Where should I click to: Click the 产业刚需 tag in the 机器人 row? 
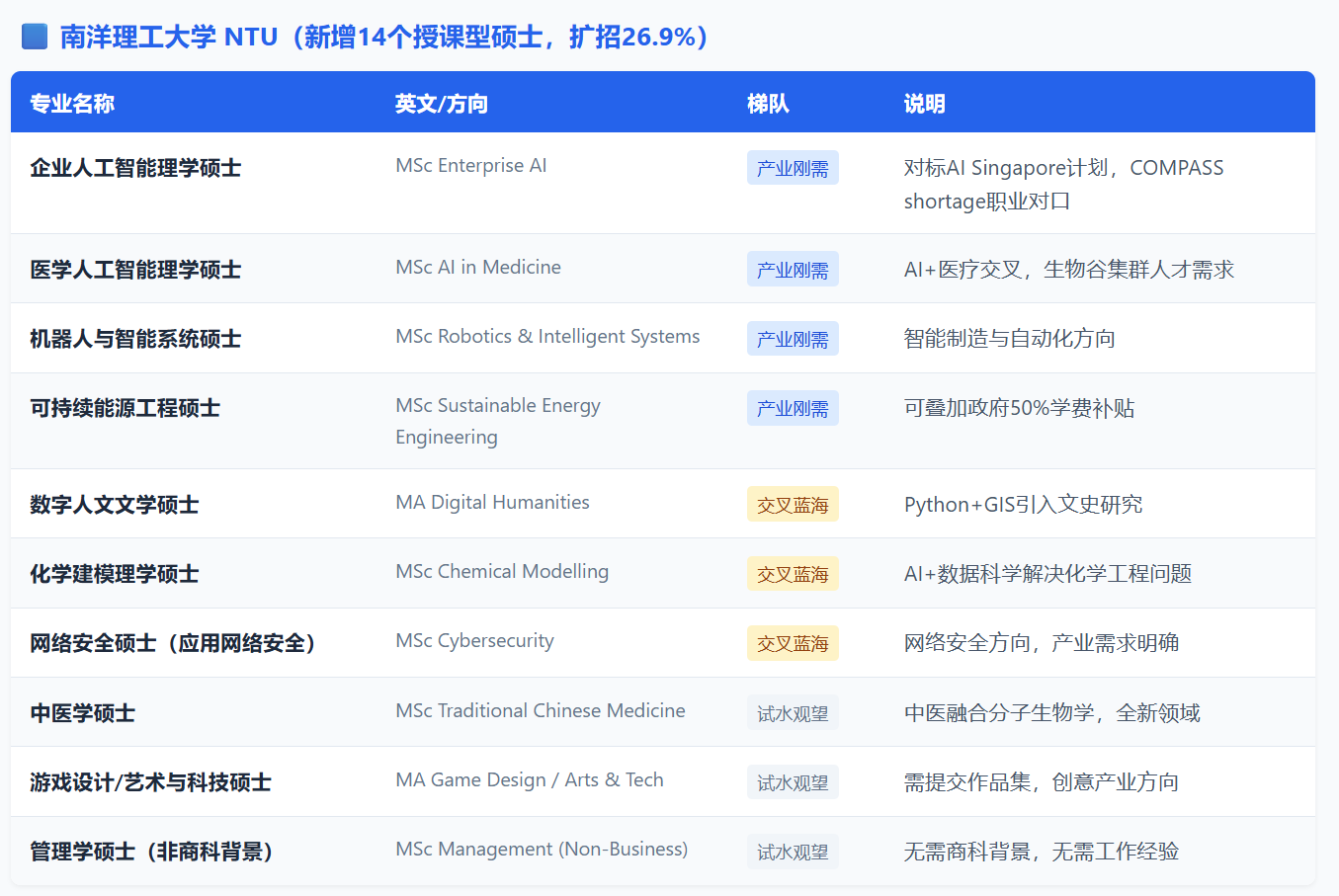point(793,339)
